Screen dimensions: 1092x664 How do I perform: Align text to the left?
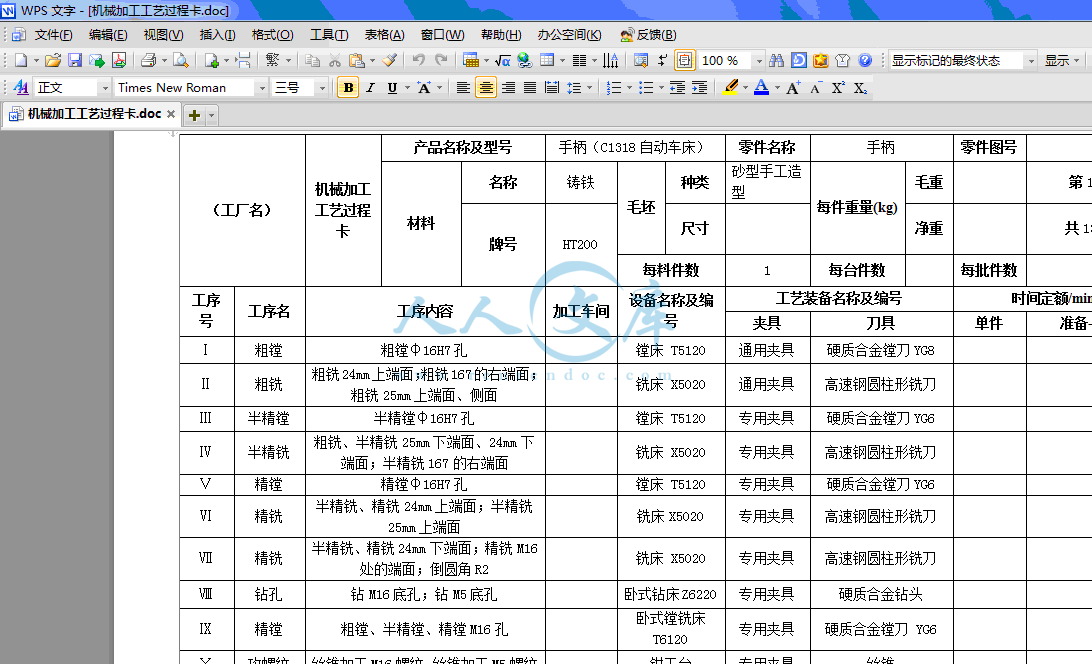tap(463, 88)
